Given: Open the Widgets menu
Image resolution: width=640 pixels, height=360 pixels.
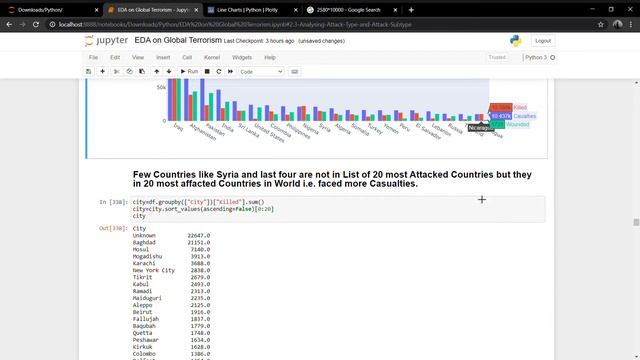Looking at the screenshot, I should point(242,58).
